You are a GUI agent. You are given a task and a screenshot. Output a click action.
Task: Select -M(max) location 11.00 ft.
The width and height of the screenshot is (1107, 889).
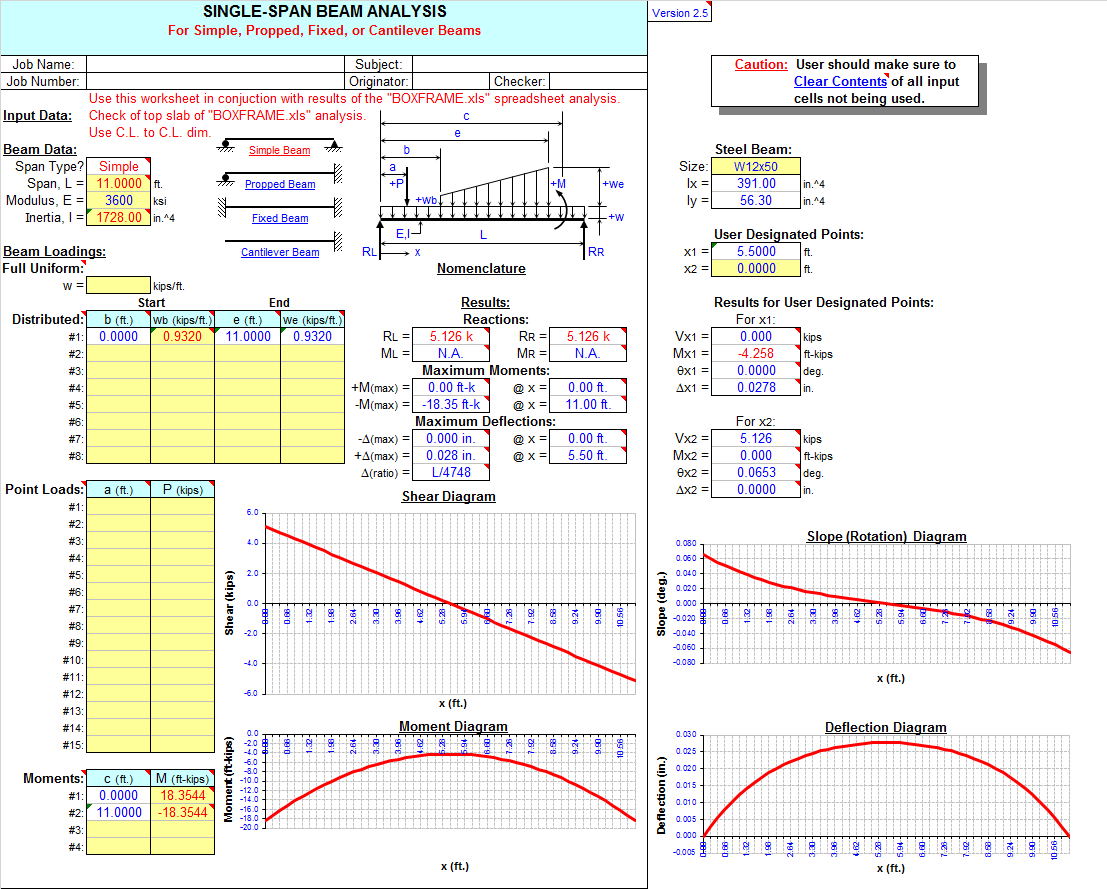[587, 404]
